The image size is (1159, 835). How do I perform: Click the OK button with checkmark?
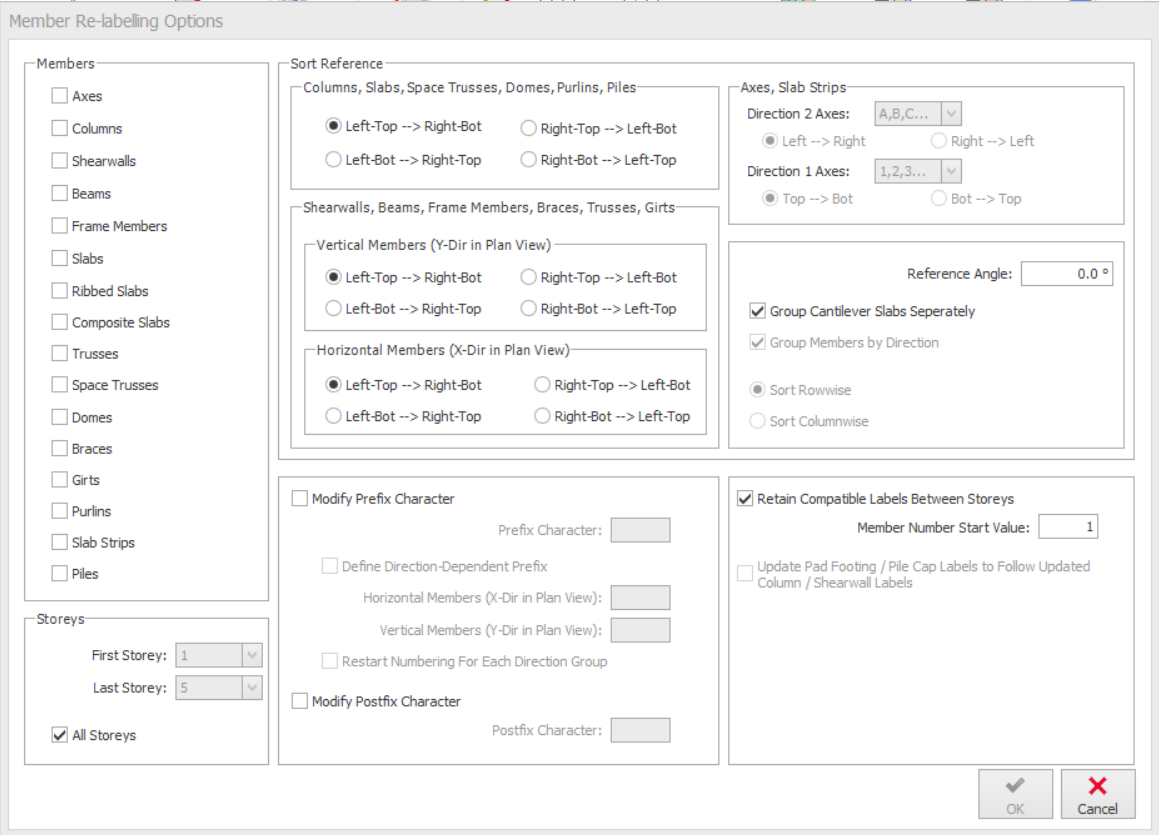(1015, 794)
